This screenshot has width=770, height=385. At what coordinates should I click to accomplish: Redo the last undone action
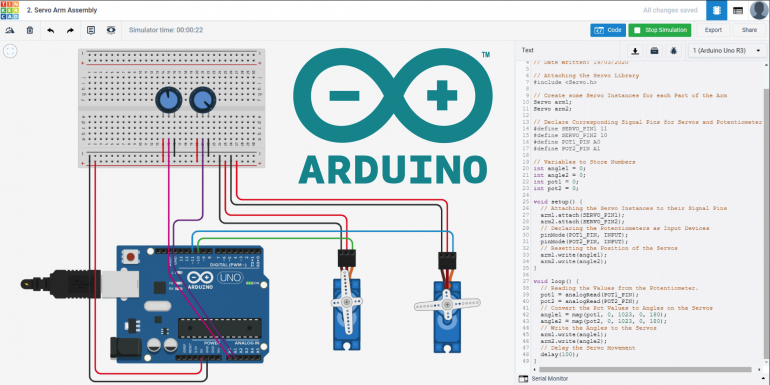tap(70, 30)
